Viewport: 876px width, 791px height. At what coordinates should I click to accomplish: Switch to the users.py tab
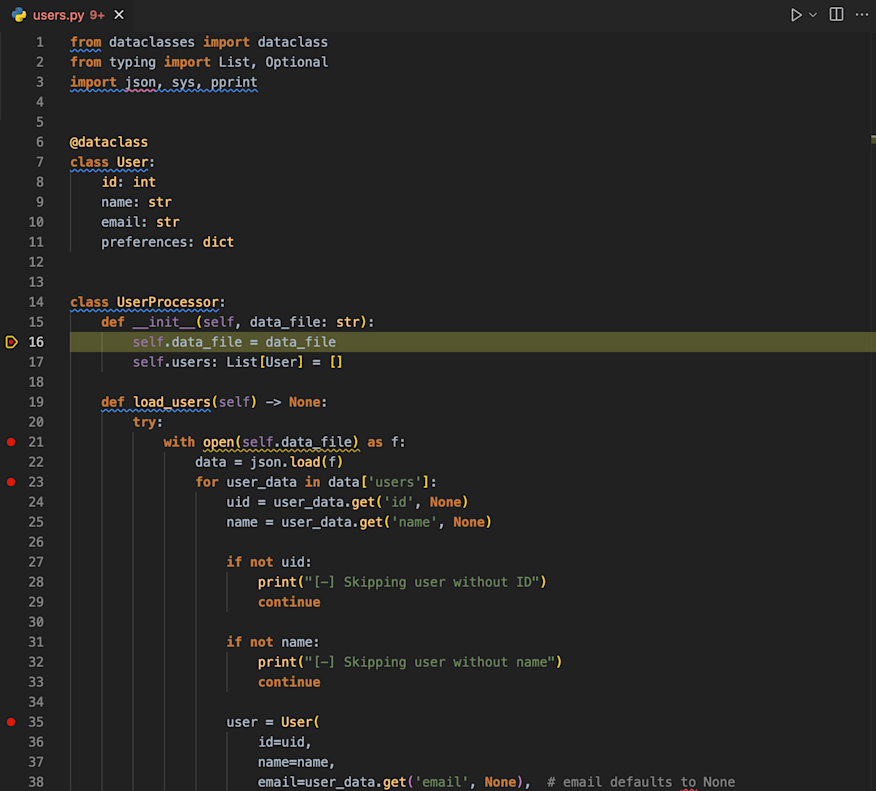60,15
